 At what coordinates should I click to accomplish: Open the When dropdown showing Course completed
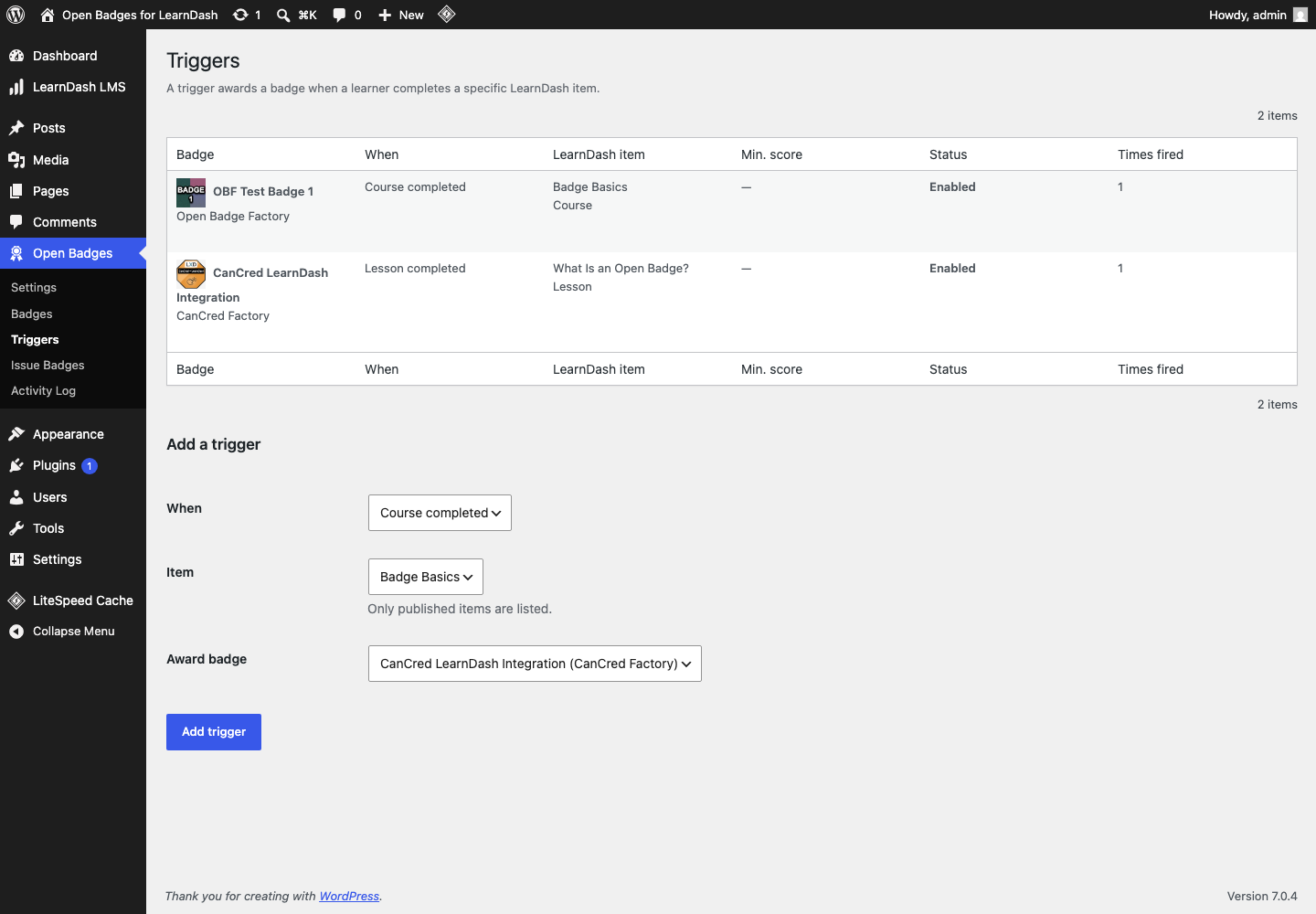click(440, 513)
